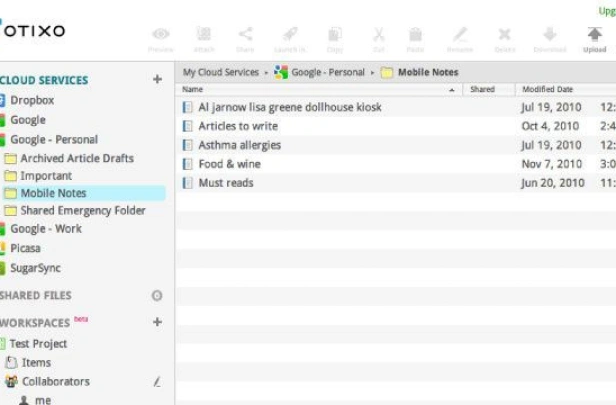This screenshot has width=616, height=405.
Task: Click the Launch In rocket icon
Action: click(x=290, y=34)
